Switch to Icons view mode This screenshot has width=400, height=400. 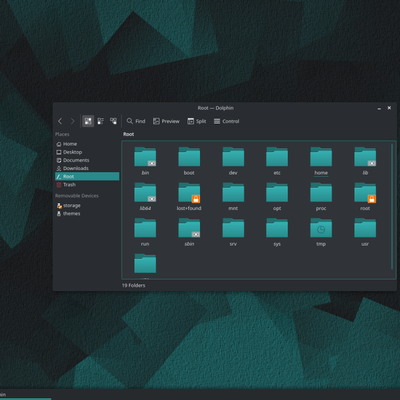[88, 121]
